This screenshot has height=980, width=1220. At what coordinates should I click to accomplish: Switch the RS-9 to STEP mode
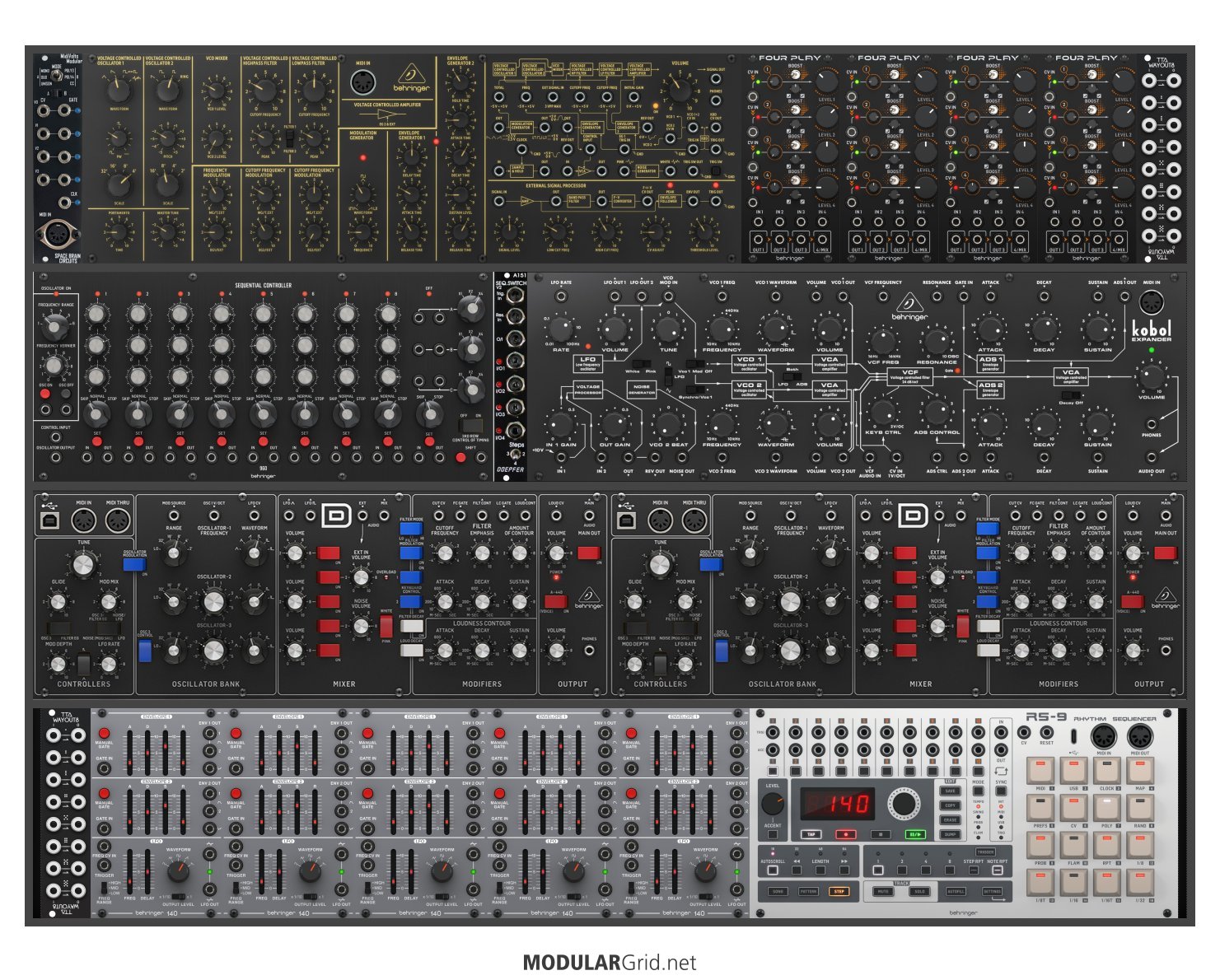point(839,891)
